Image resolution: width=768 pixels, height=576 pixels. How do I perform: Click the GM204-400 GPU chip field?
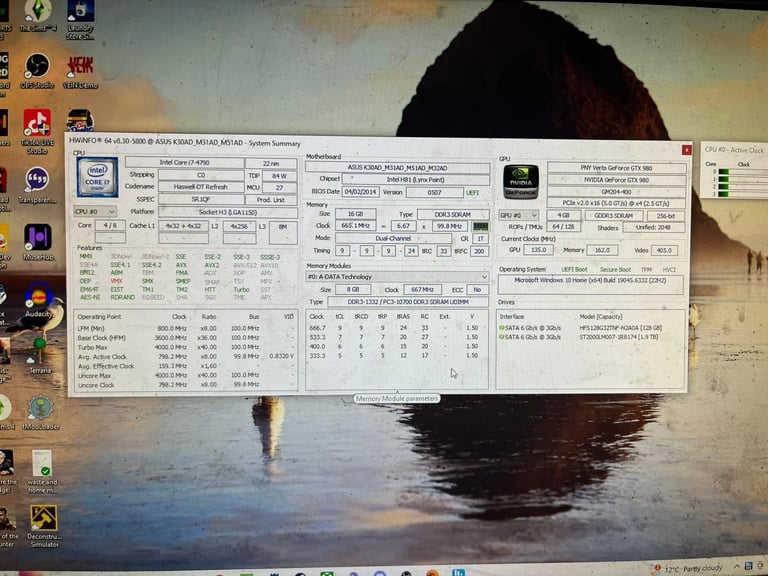[617, 192]
